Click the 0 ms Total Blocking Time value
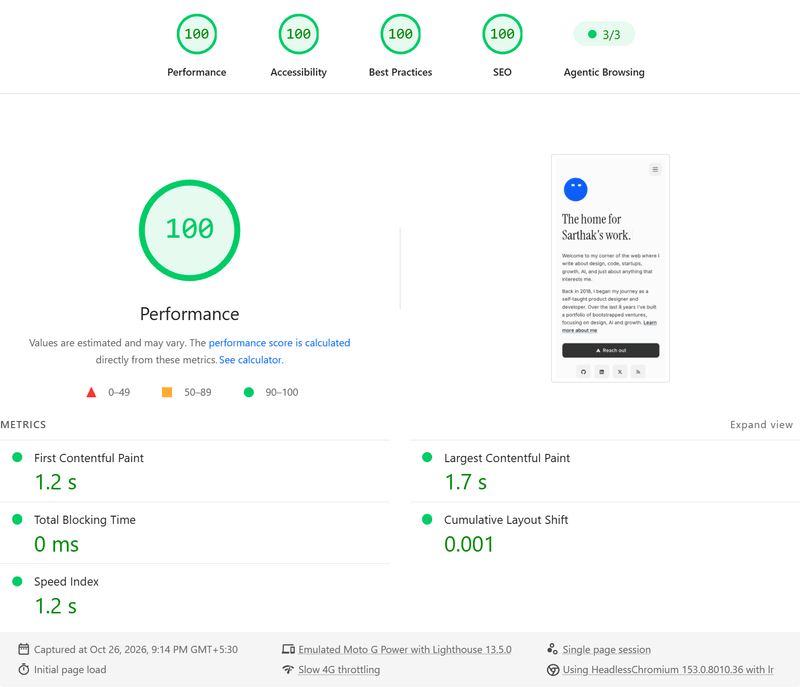The width and height of the screenshot is (800, 687). pyautogui.click(x=56, y=544)
